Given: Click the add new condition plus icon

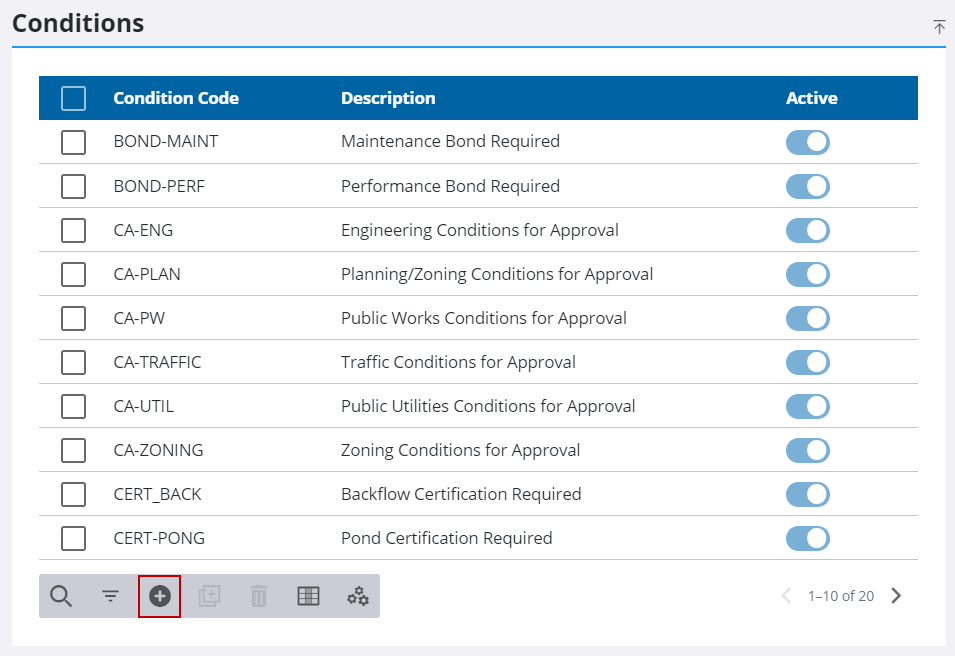Looking at the screenshot, I should point(160,596).
